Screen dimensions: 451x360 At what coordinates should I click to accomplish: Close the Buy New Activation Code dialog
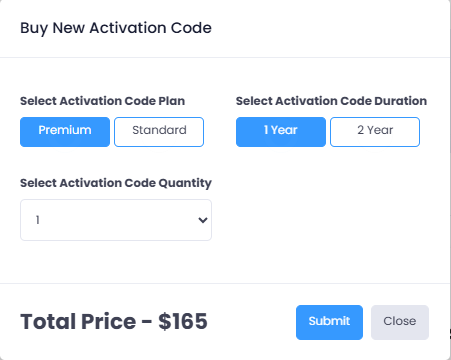point(400,322)
